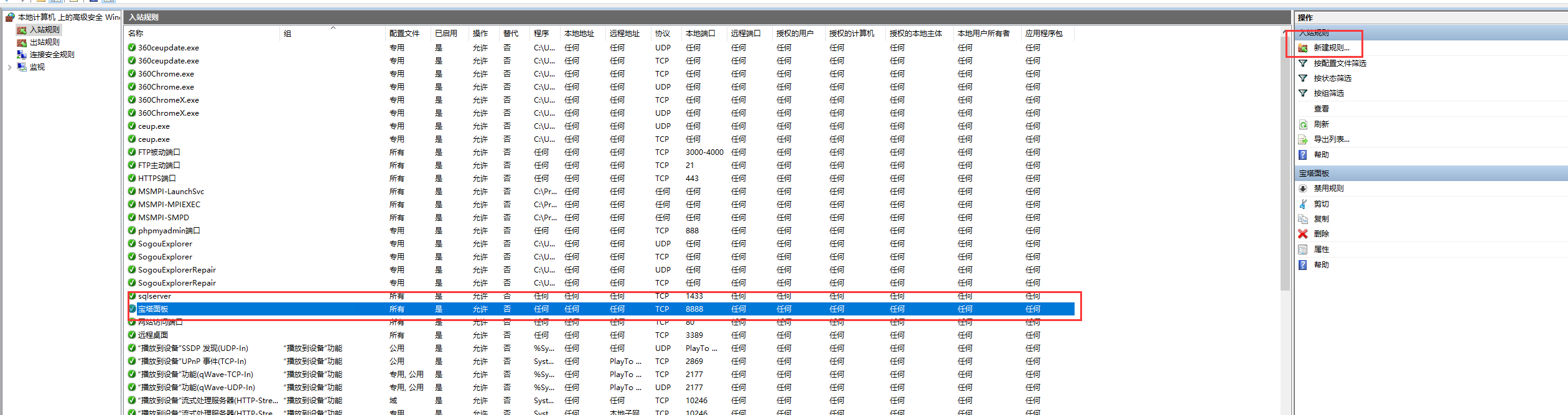1568x415 pixels.
Task: Click the green check icon of sqlserver rule
Action: click(132, 296)
